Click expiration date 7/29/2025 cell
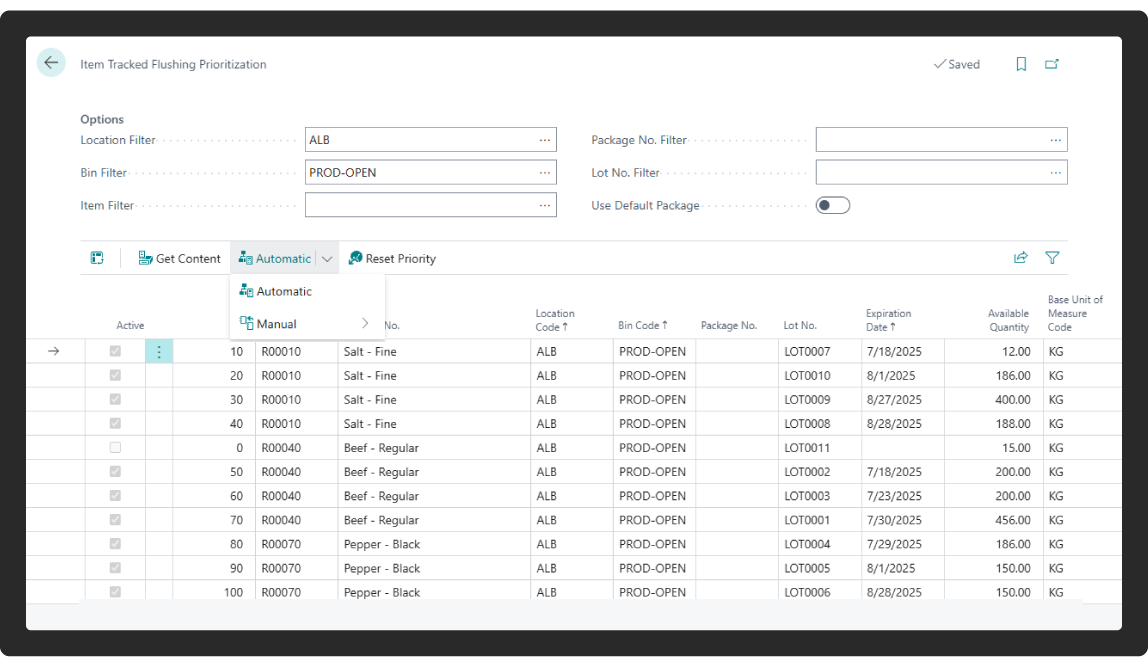Screen dimensions: 1148x667 [903, 545]
